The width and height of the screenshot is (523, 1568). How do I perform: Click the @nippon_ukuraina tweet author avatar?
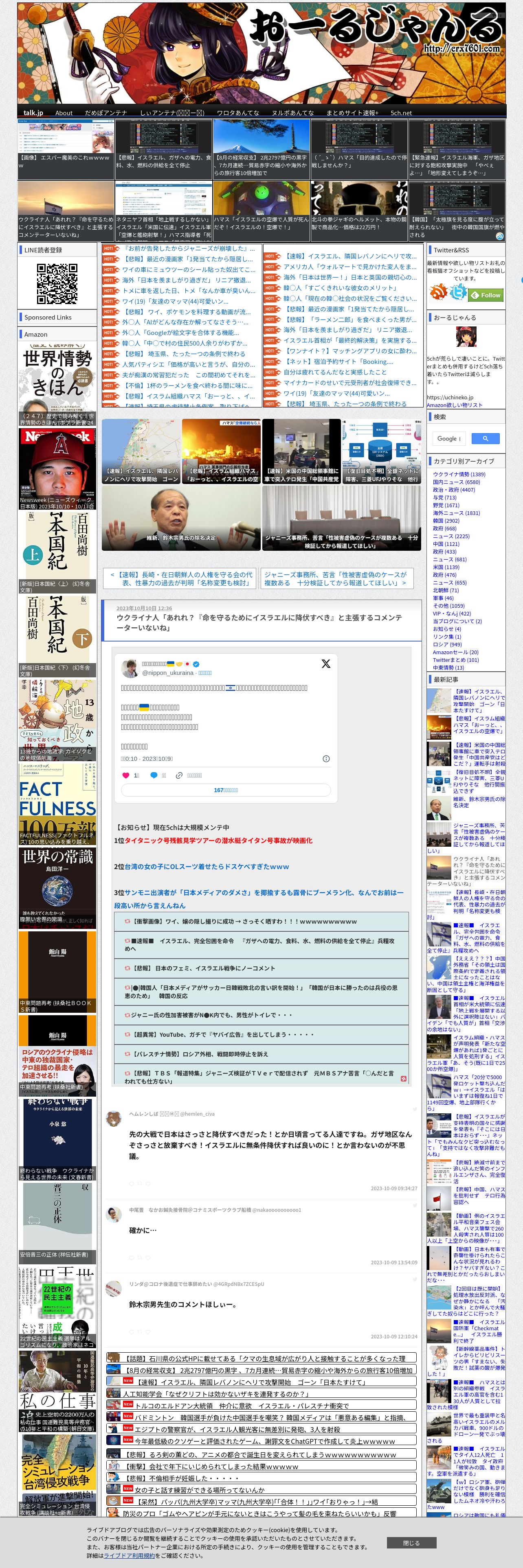click(130, 668)
